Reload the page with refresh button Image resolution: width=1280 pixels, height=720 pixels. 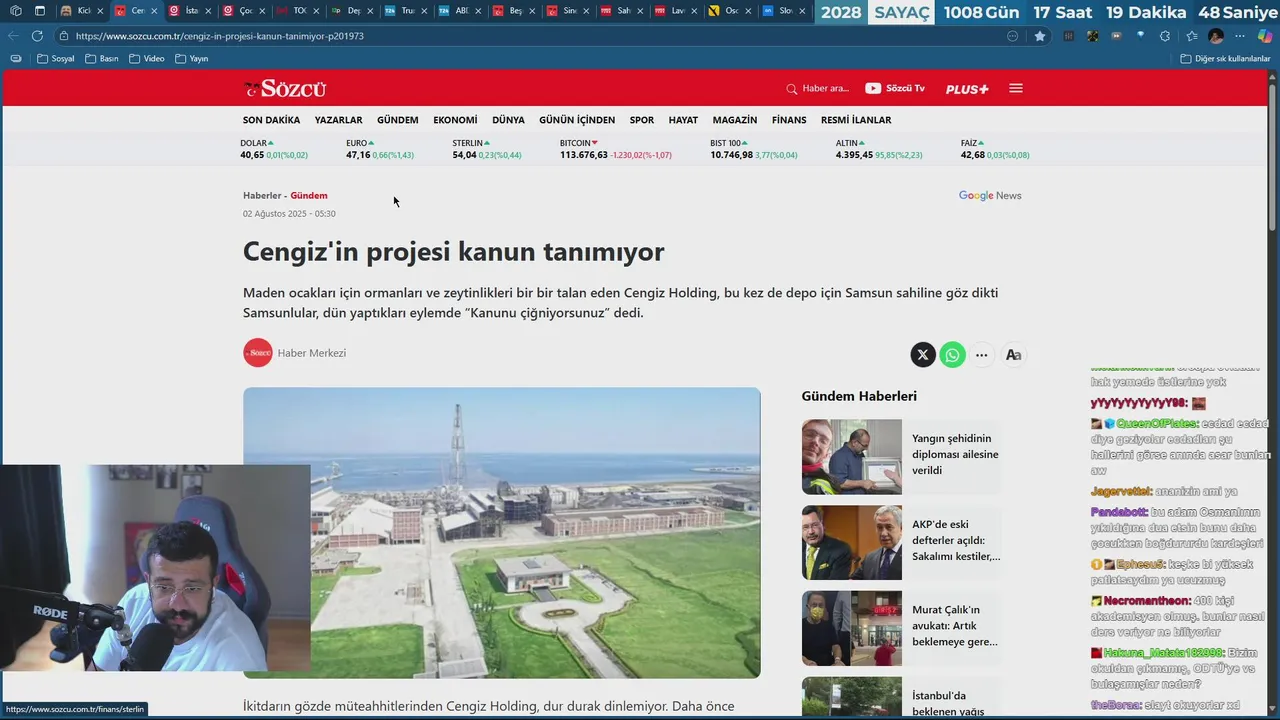coord(37,36)
